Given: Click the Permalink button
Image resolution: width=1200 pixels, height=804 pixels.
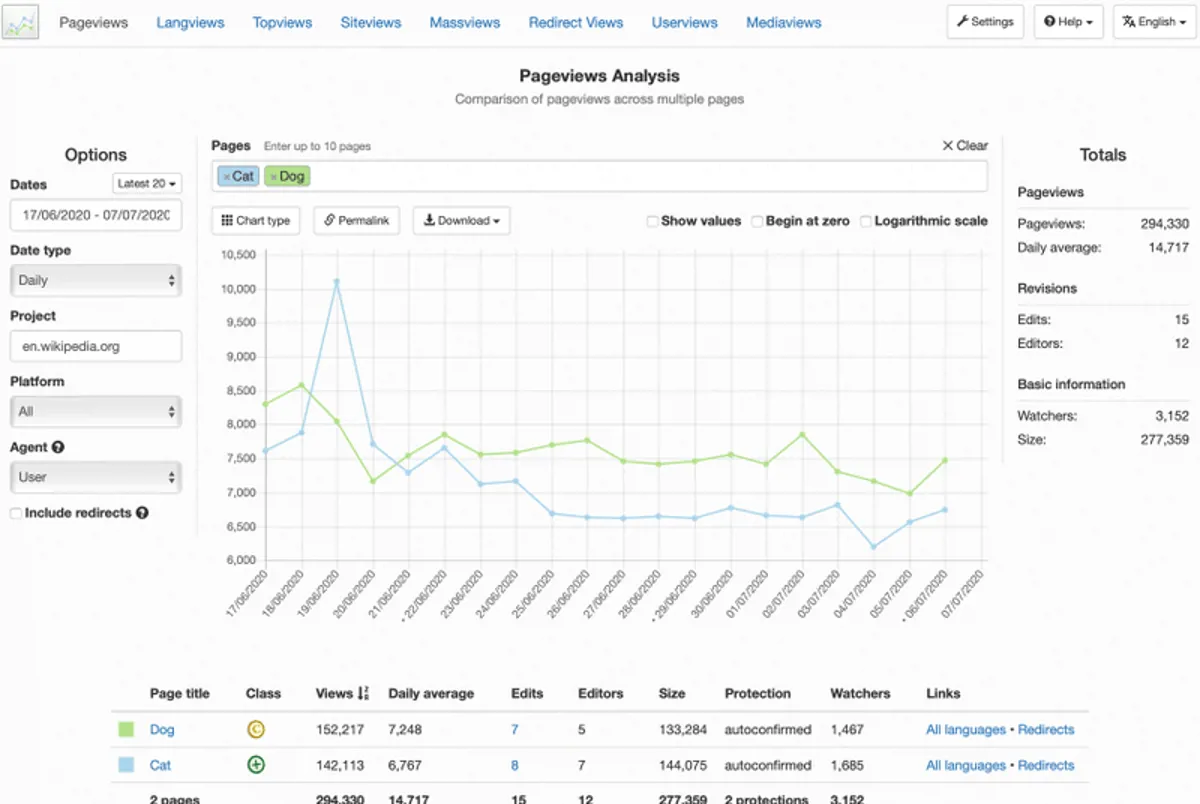Looking at the screenshot, I should [357, 221].
